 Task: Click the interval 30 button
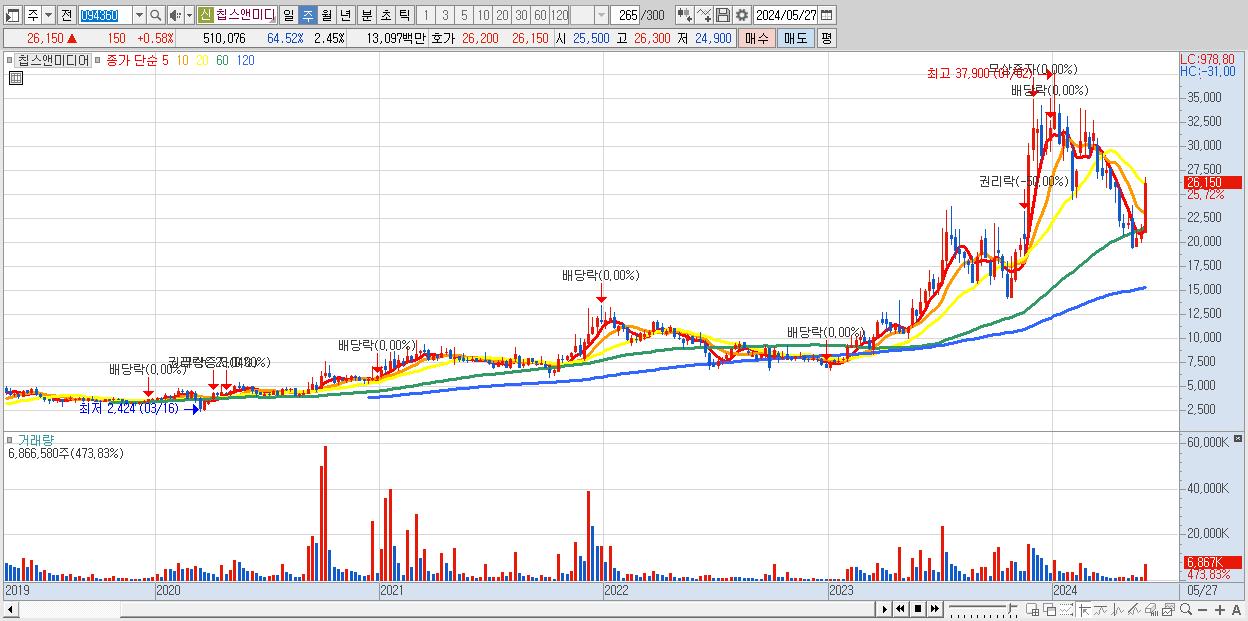521,15
